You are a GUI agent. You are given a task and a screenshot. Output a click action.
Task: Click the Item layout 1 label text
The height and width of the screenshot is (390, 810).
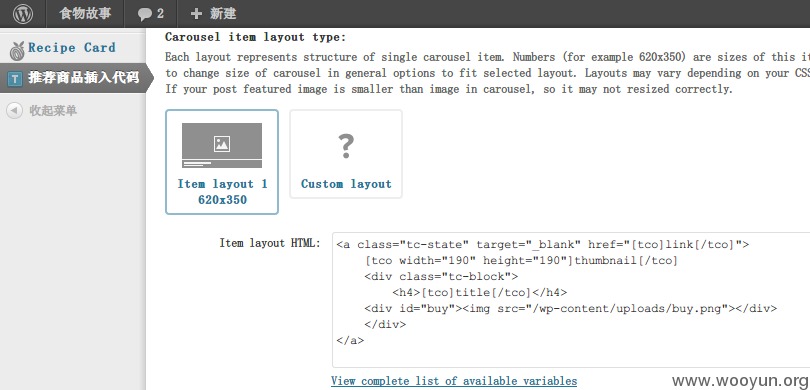click(222, 184)
